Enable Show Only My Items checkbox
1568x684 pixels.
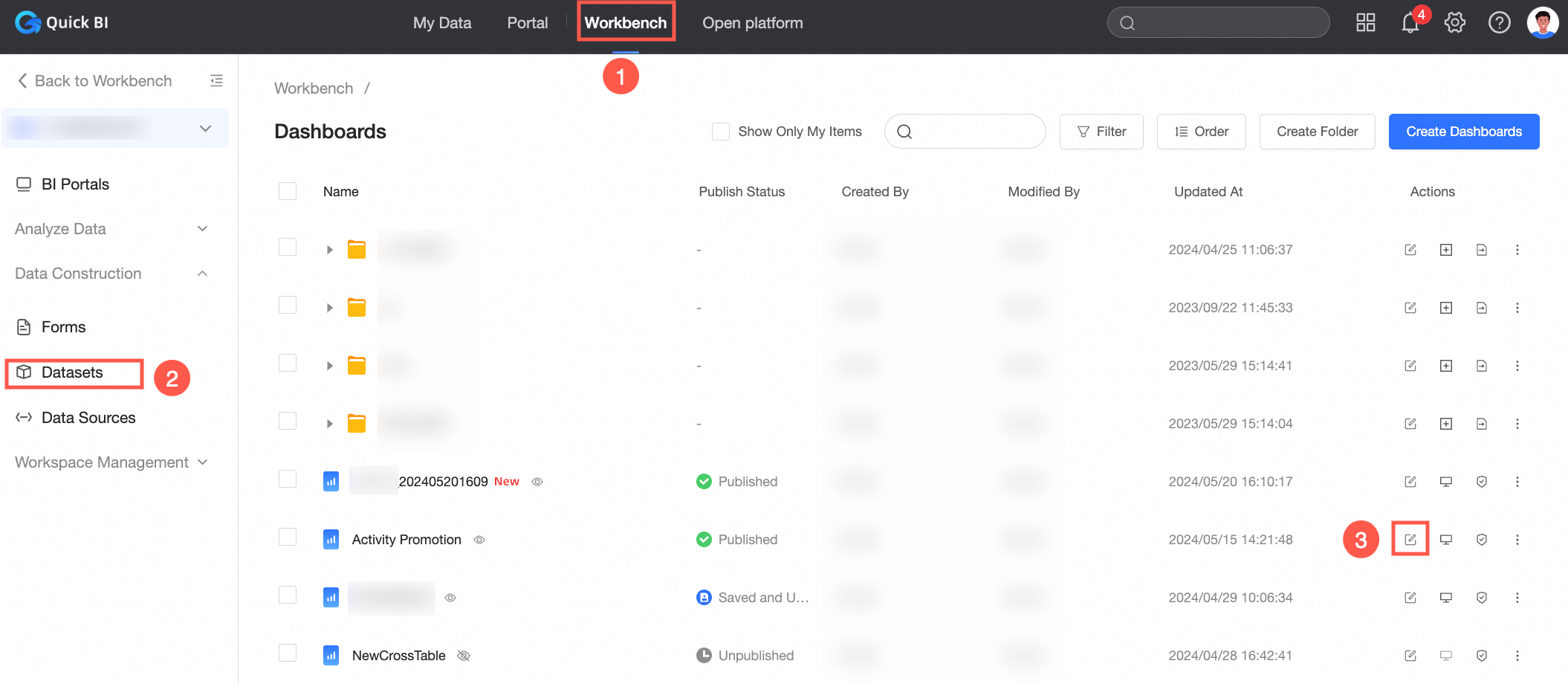click(x=721, y=132)
